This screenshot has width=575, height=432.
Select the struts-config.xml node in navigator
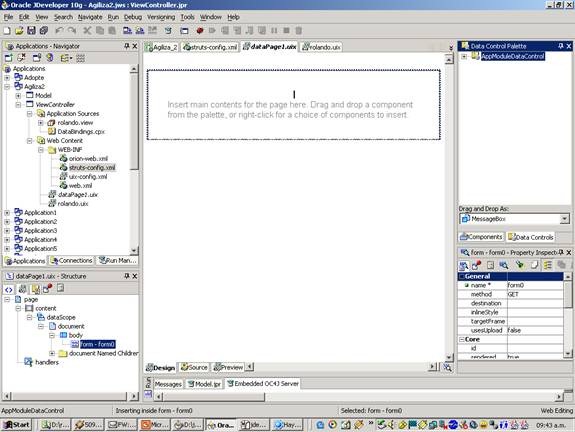coord(92,168)
